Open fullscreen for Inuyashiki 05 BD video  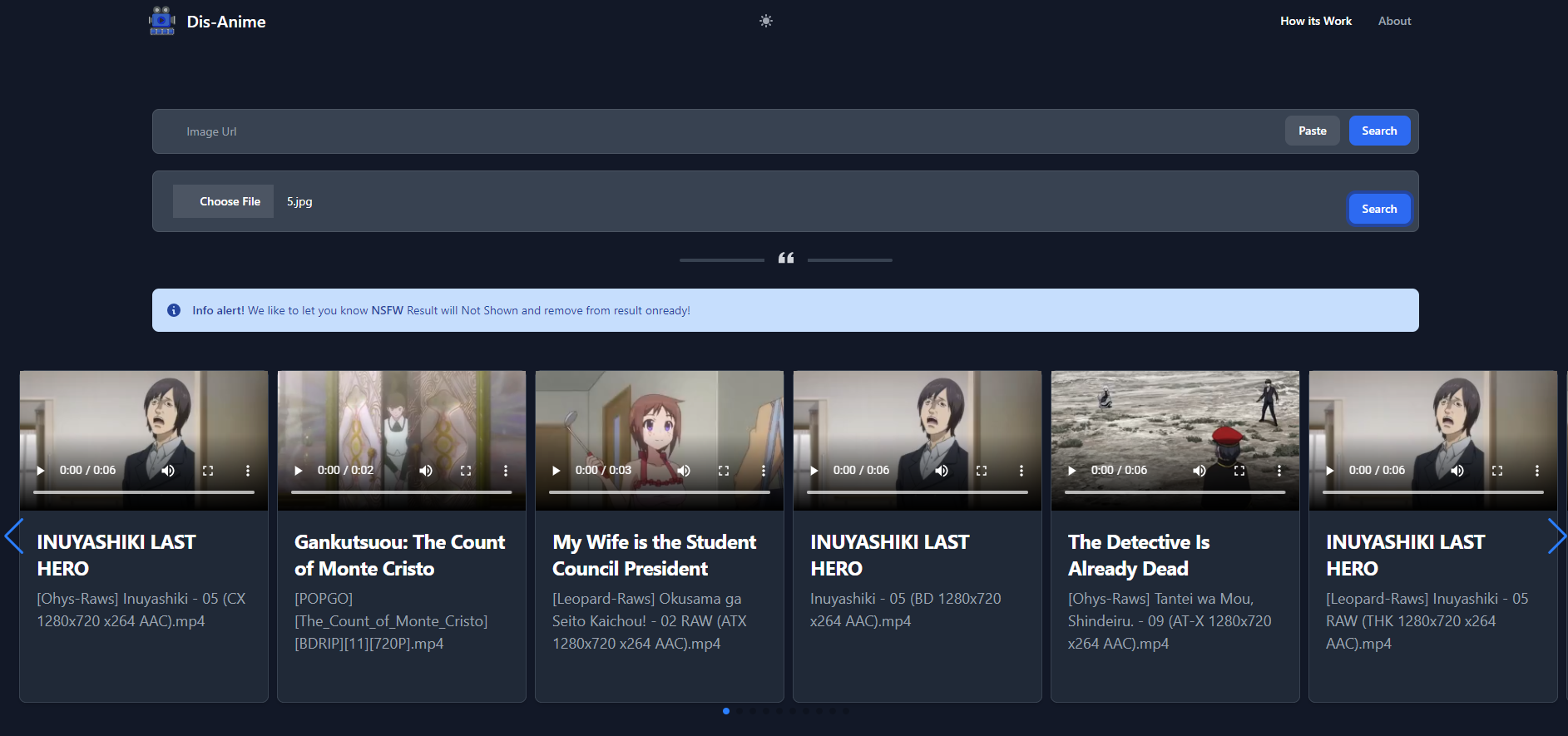click(982, 471)
